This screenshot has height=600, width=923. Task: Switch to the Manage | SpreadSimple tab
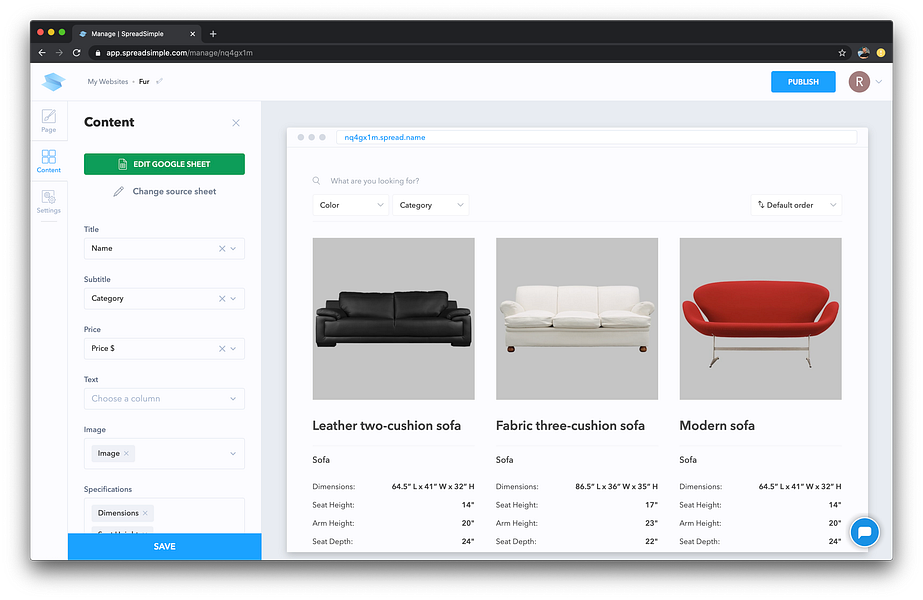(x=137, y=34)
